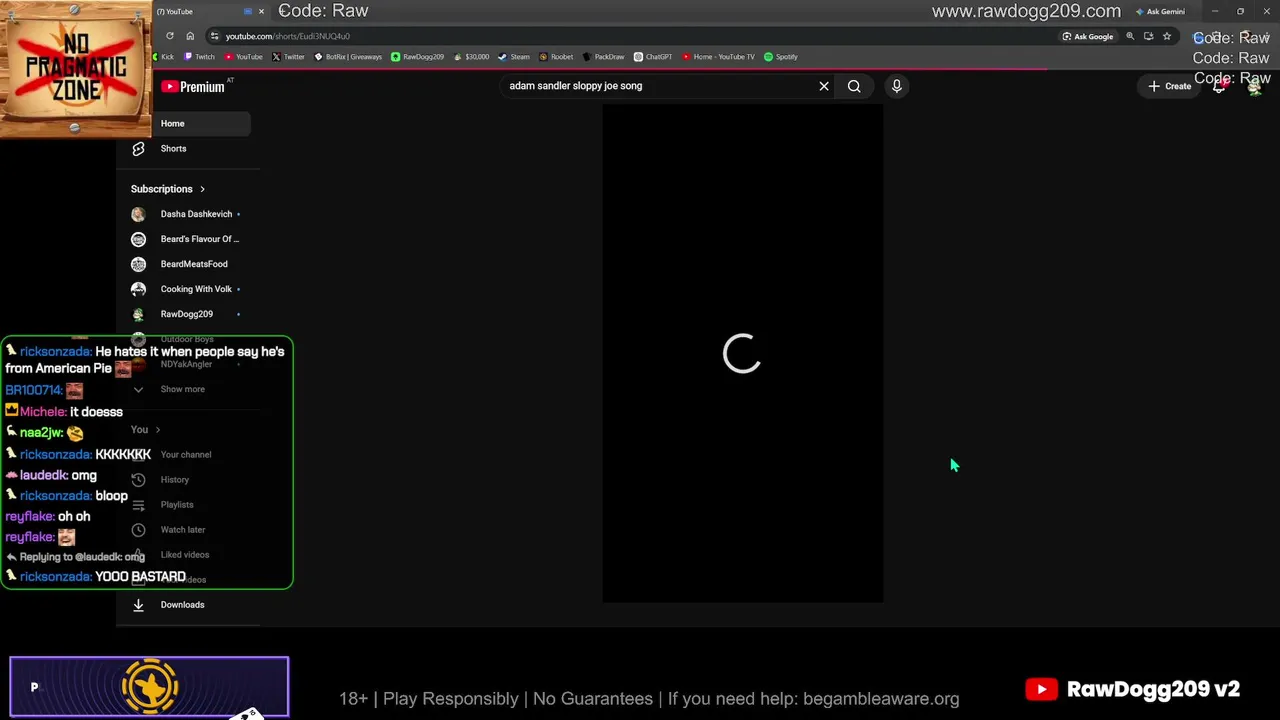Open Beard's Flavour Of channel avatar
The image size is (1280, 720).
tap(138, 239)
